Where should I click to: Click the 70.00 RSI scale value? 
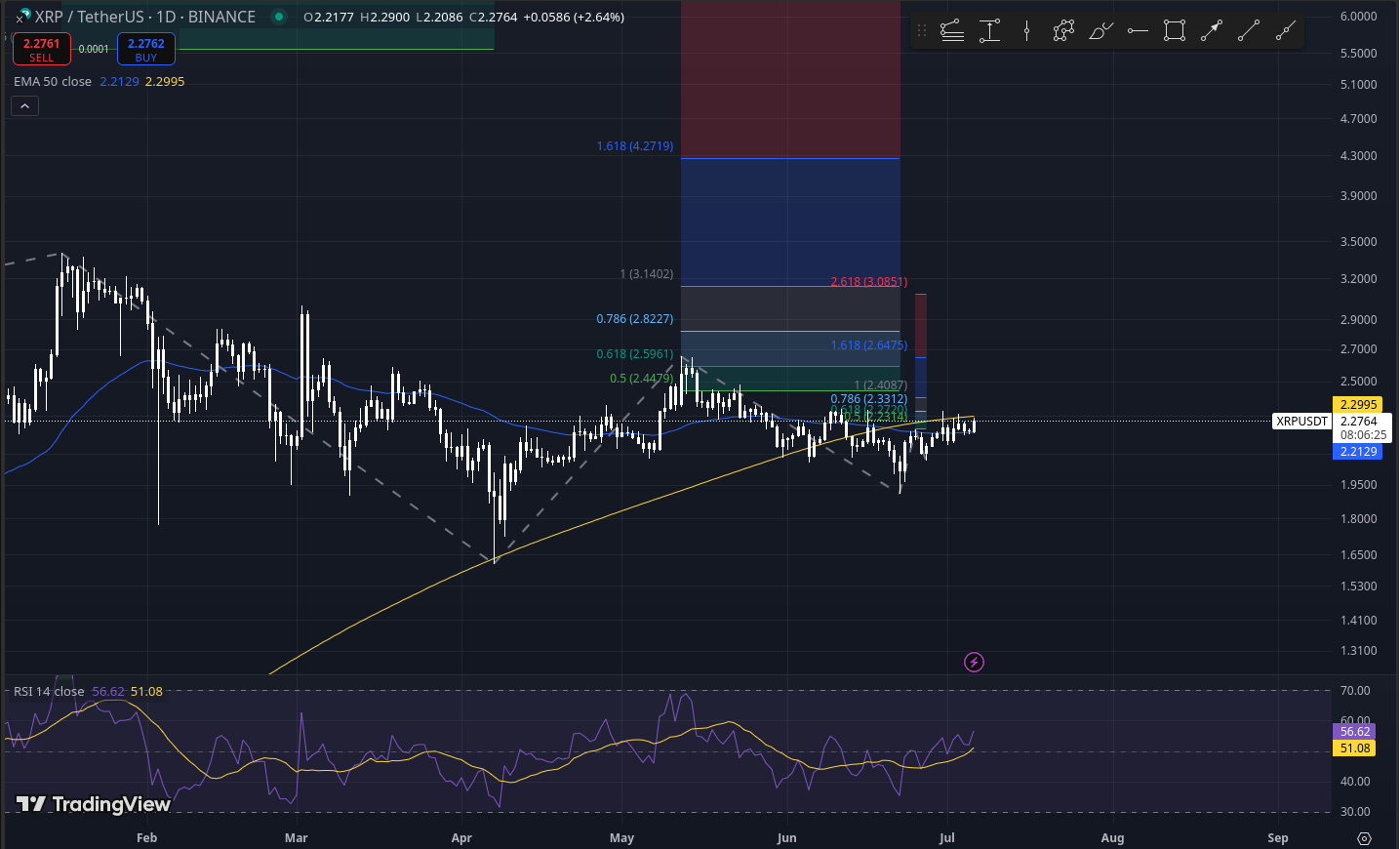pos(1355,691)
